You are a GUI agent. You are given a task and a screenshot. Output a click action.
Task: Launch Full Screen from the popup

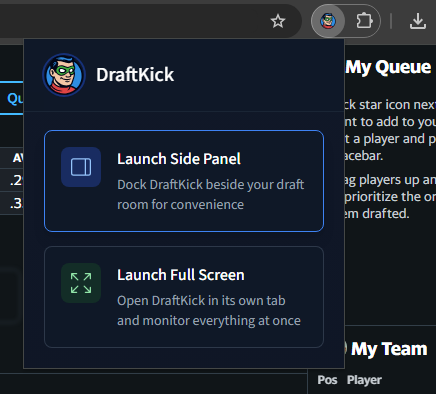(x=184, y=297)
